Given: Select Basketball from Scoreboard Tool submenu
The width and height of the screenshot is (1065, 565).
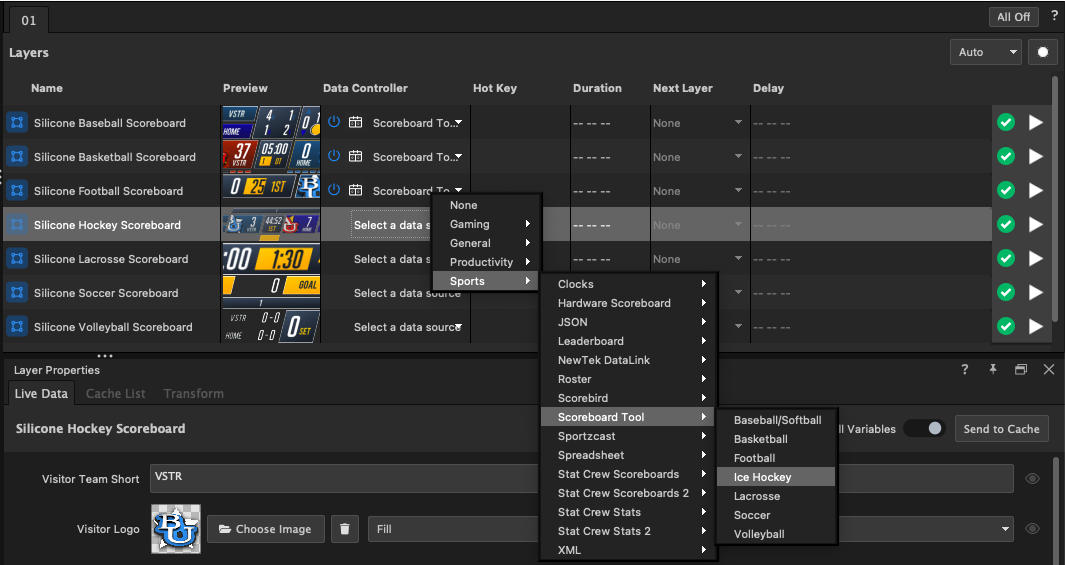Looking at the screenshot, I should click(776, 439).
